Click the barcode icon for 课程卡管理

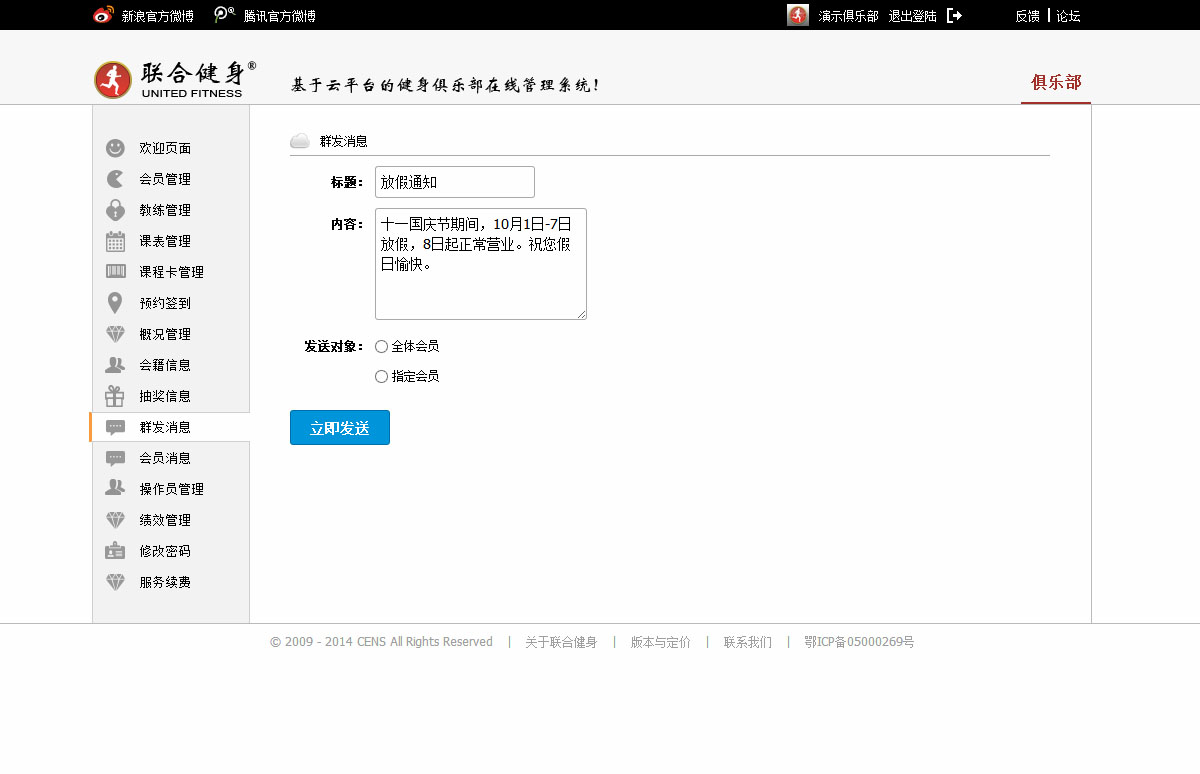pyautogui.click(x=115, y=272)
